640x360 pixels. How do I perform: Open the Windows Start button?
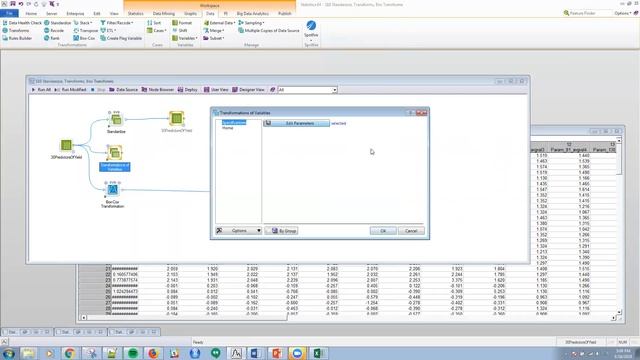9,353
